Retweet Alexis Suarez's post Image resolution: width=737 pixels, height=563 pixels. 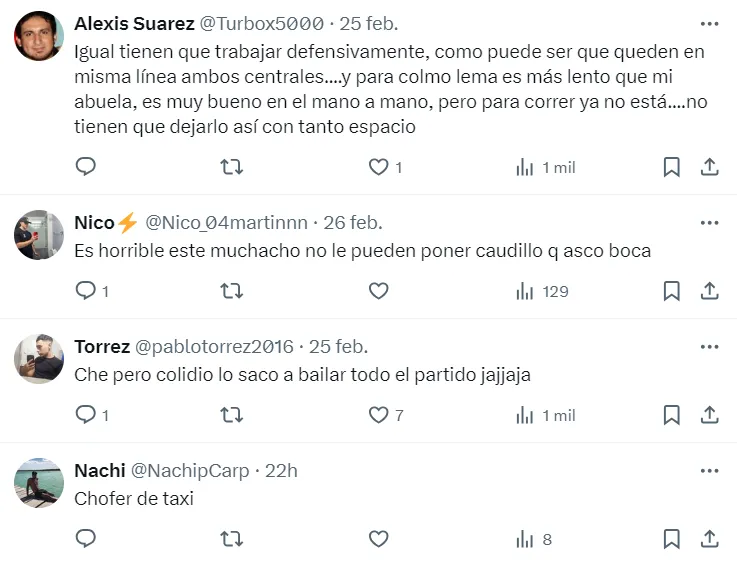[231, 167]
